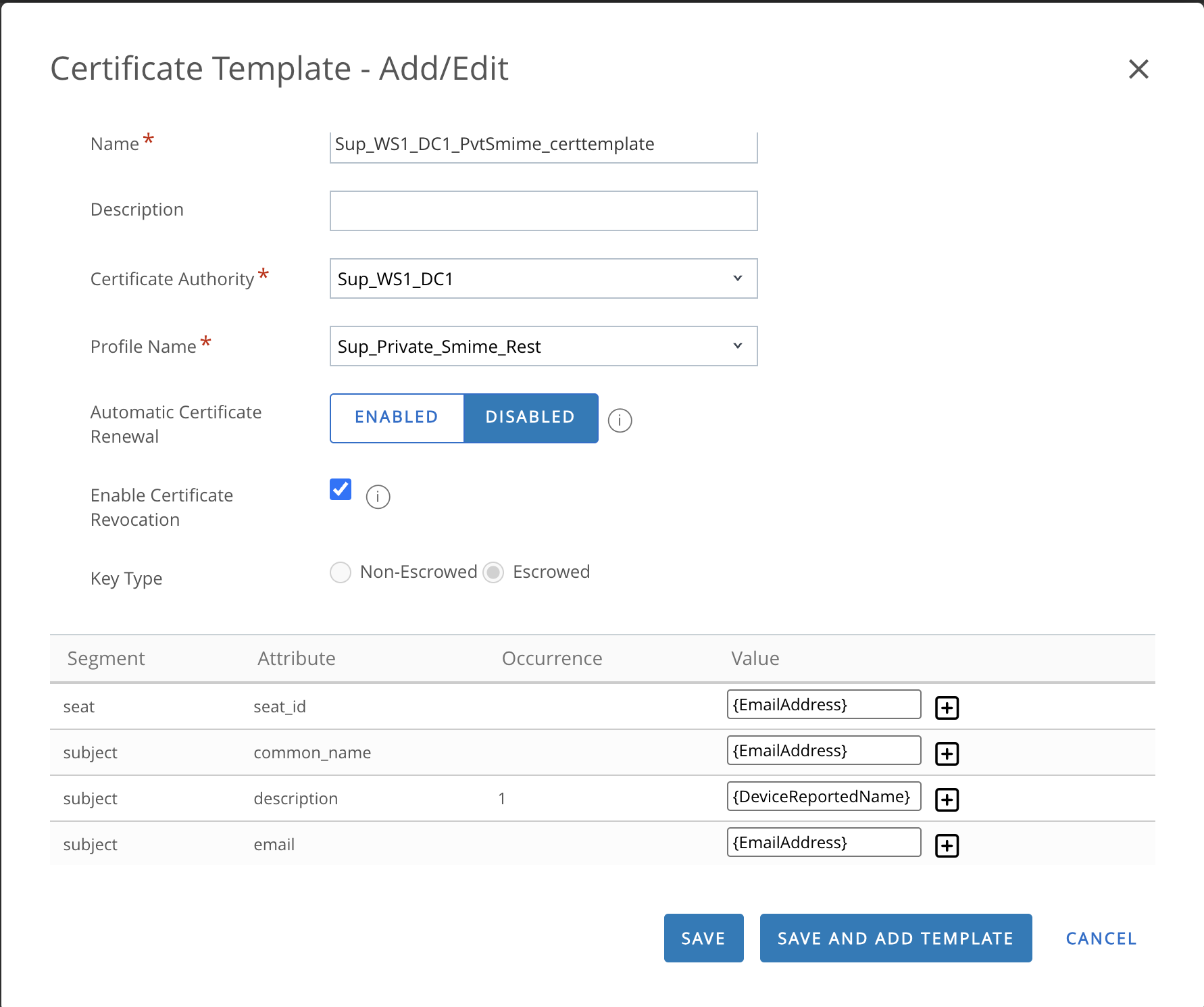Uncheck Enable Certificate Revocation checkbox
The width and height of the screenshot is (1204, 1007).
pos(341,489)
